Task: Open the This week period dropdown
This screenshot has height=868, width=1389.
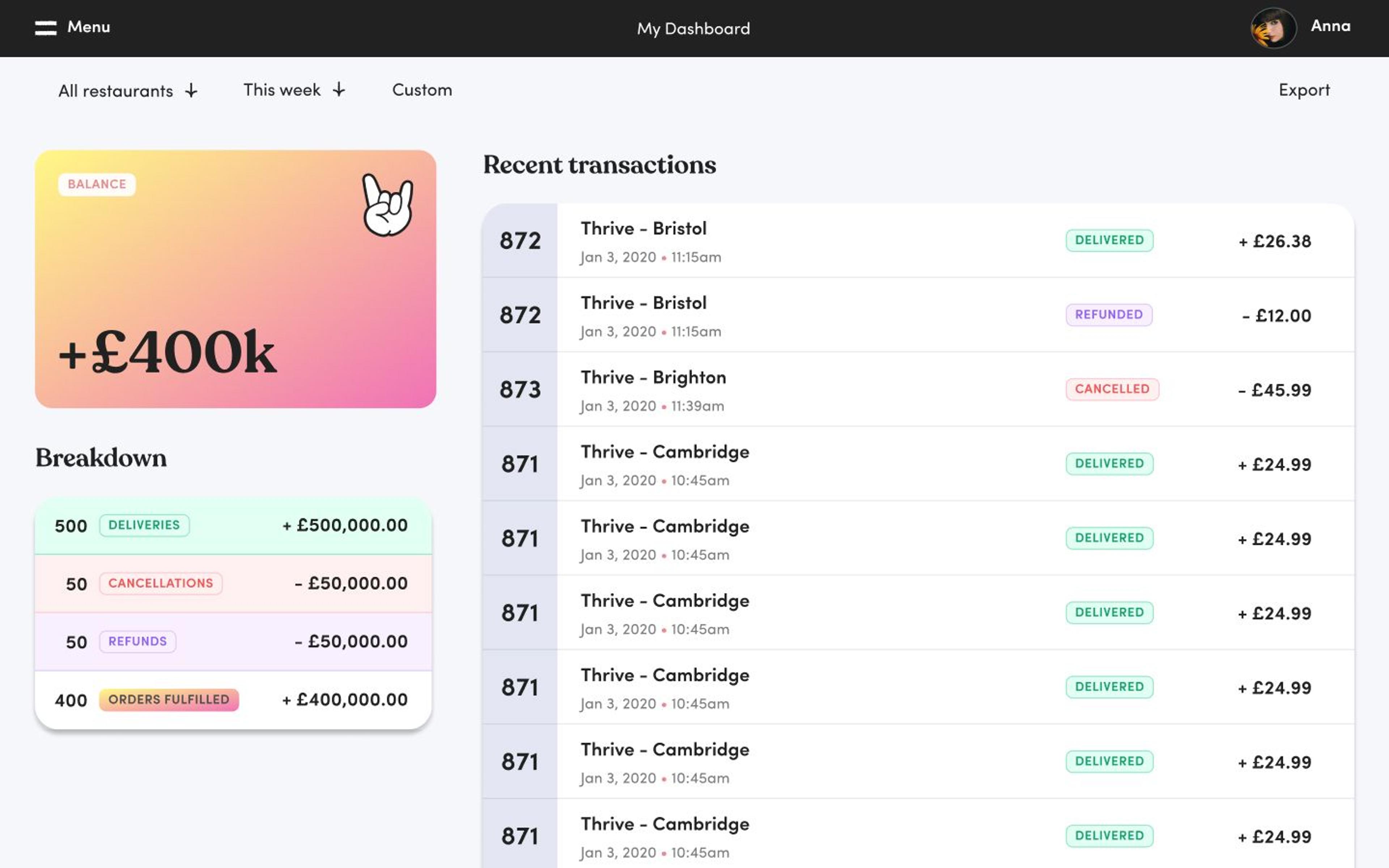Action: [282, 90]
